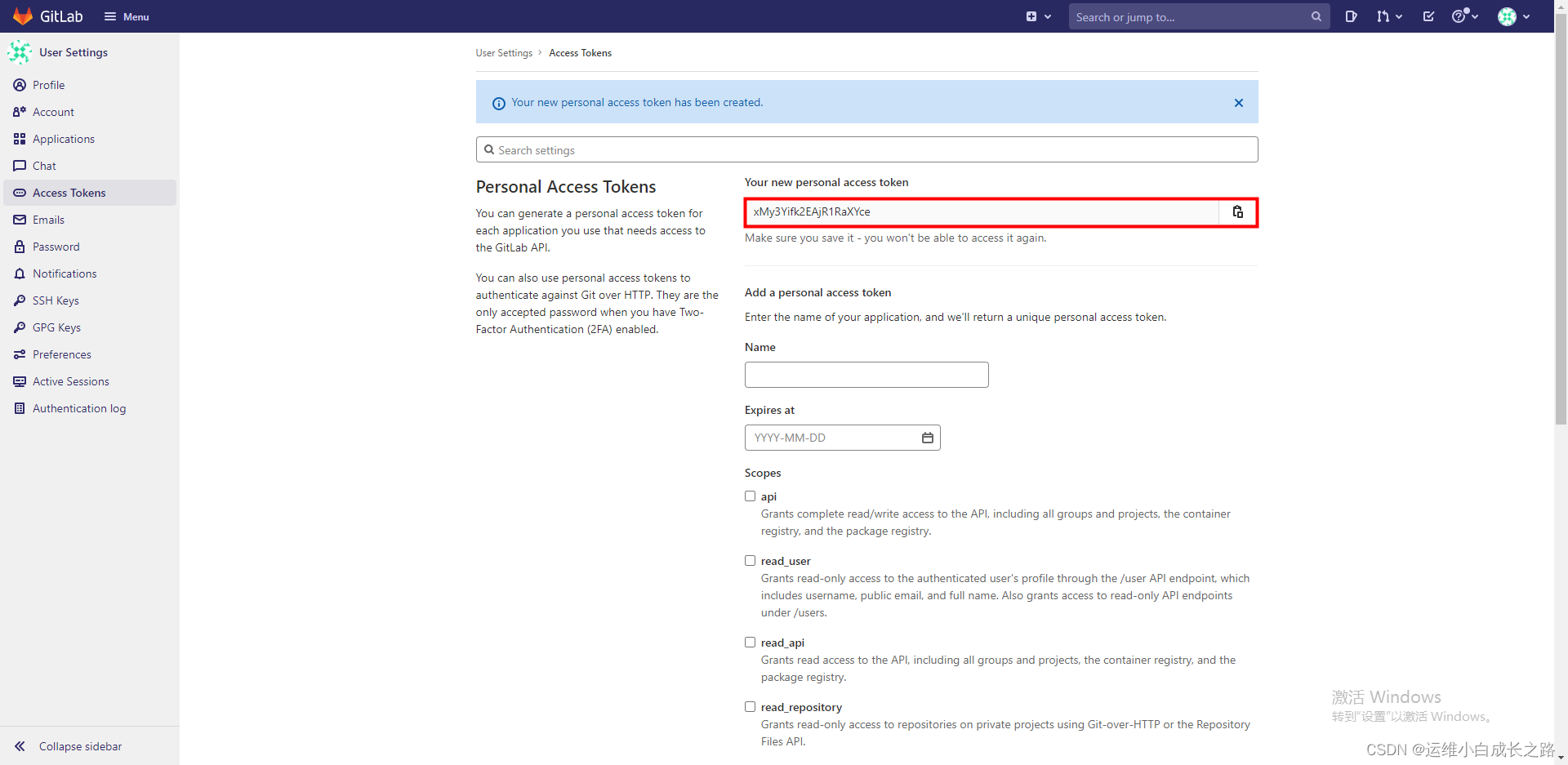Open the Expires at calendar picker
Screen dimensions: 1568x765
[928, 438]
